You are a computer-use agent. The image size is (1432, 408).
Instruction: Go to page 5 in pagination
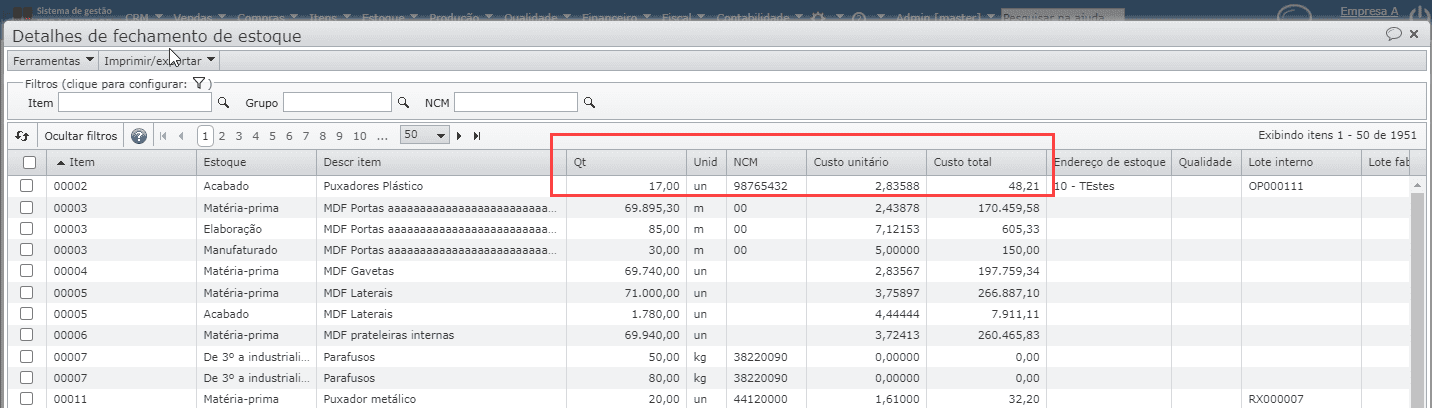point(272,136)
